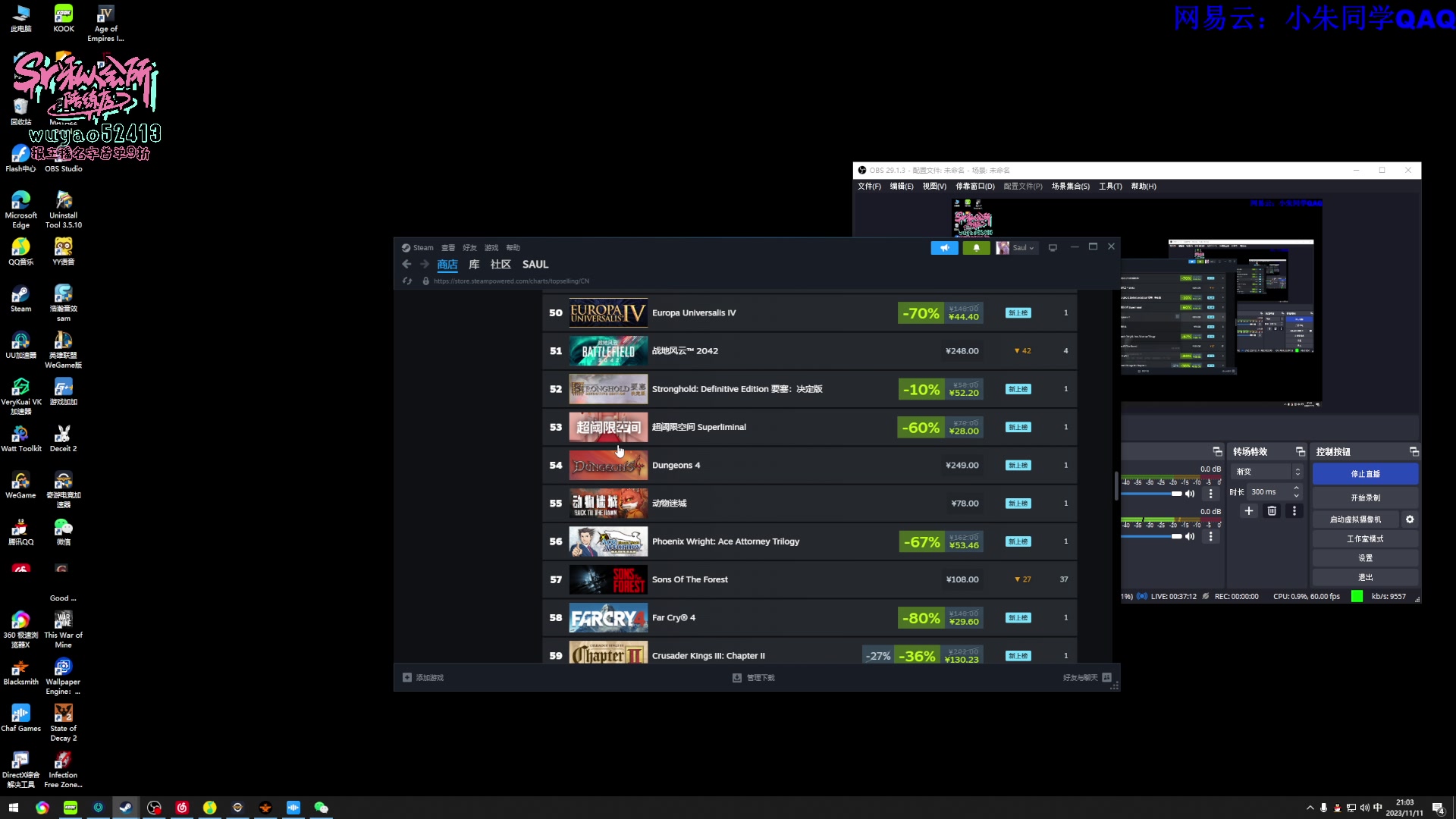Undock the 控制按钮 panel
Screen dimensions: 1456x819
(x=1414, y=451)
